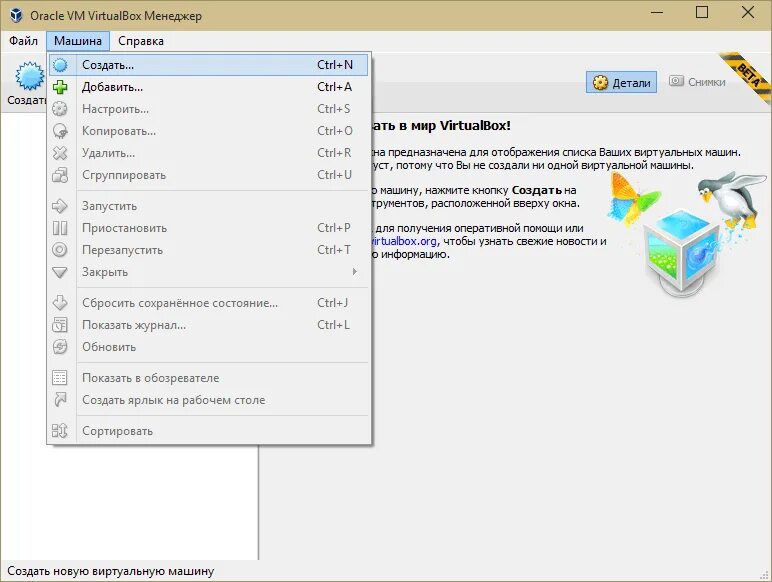The width and height of the screenshot is (772, 582).
Task: Select Приостановить menu entry
Action: [x=209, y=228]
